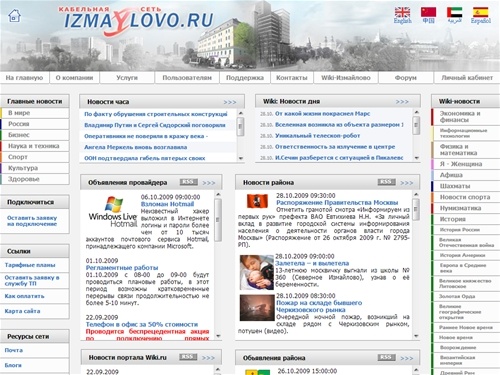The height and width of the screenshot is (375, 500).
Task: Open Wiki-Измайлово menu item
Action: coord(346,78)
